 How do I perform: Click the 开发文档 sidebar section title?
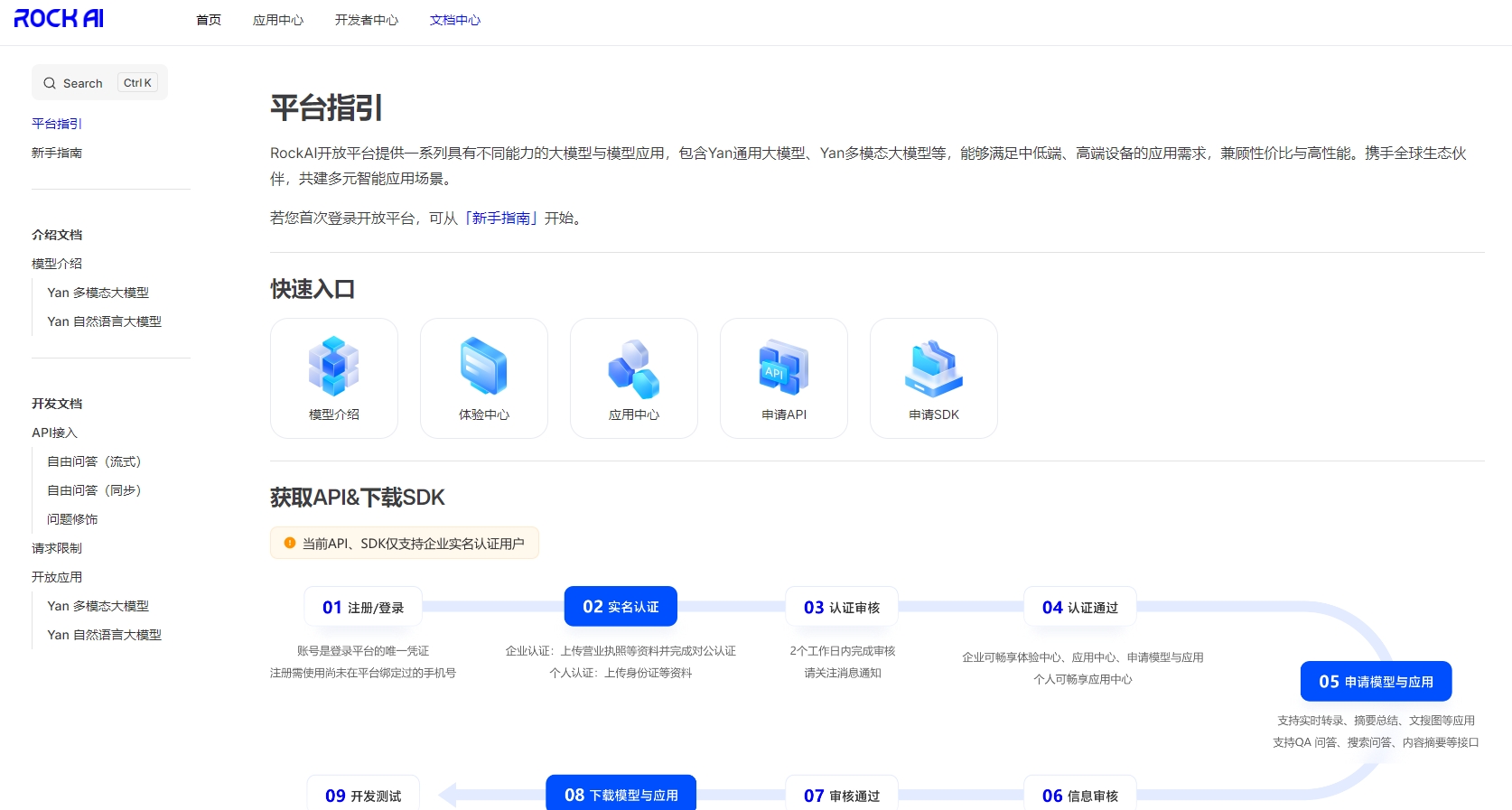click(x=57, y=404)
